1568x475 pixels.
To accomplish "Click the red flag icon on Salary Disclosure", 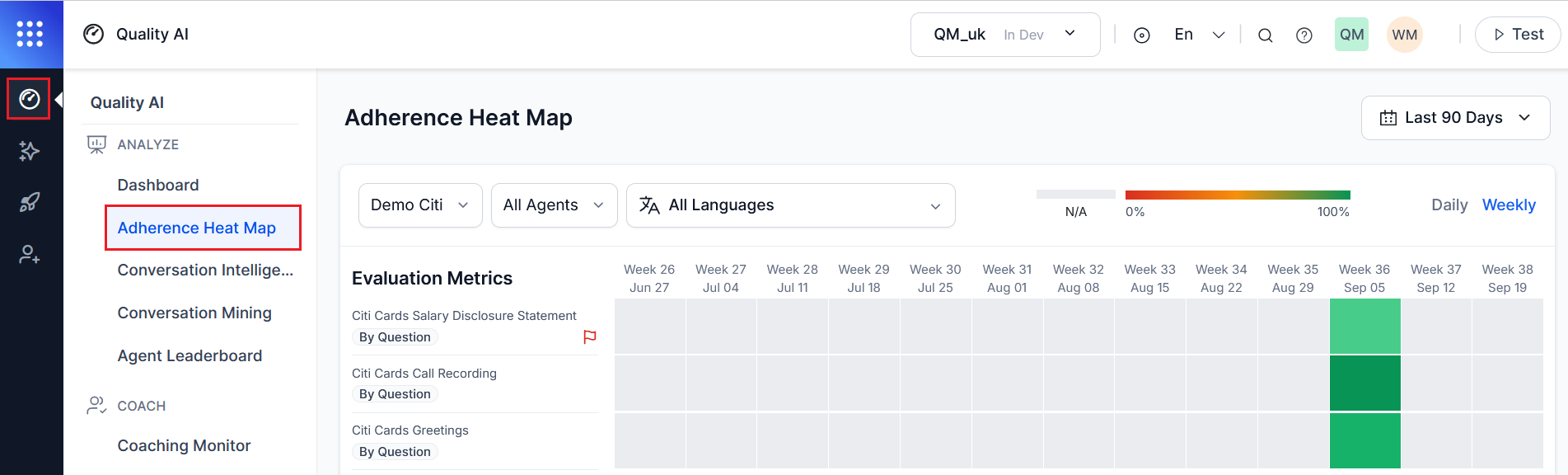I will coord(590,336).
